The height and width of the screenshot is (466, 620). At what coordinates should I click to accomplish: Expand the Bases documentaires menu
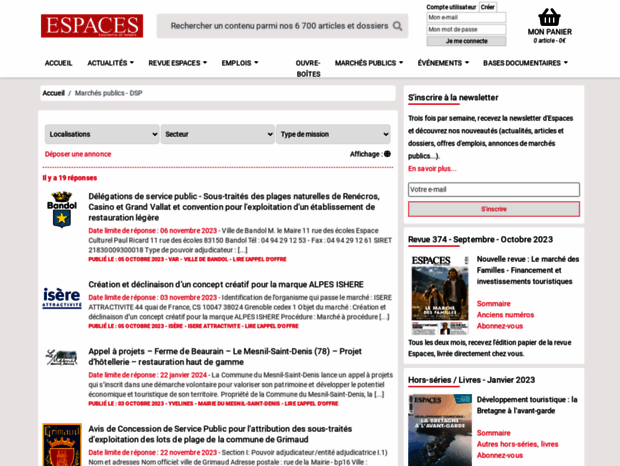click(x=525, y=63)
